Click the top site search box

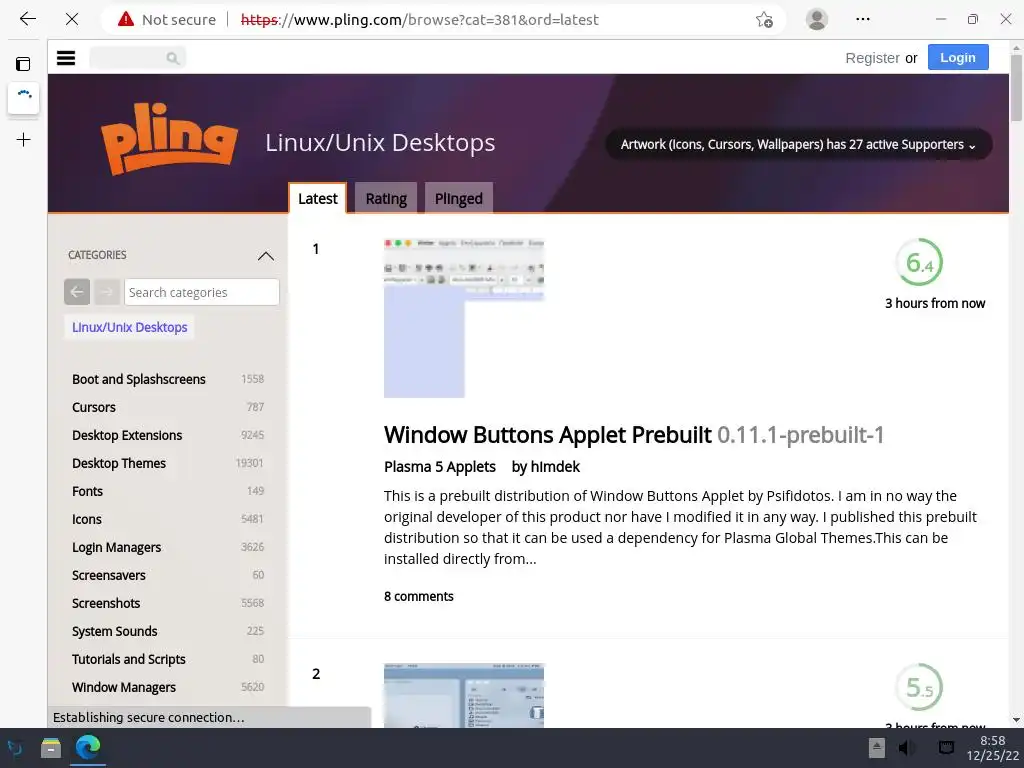pos(138,58)
